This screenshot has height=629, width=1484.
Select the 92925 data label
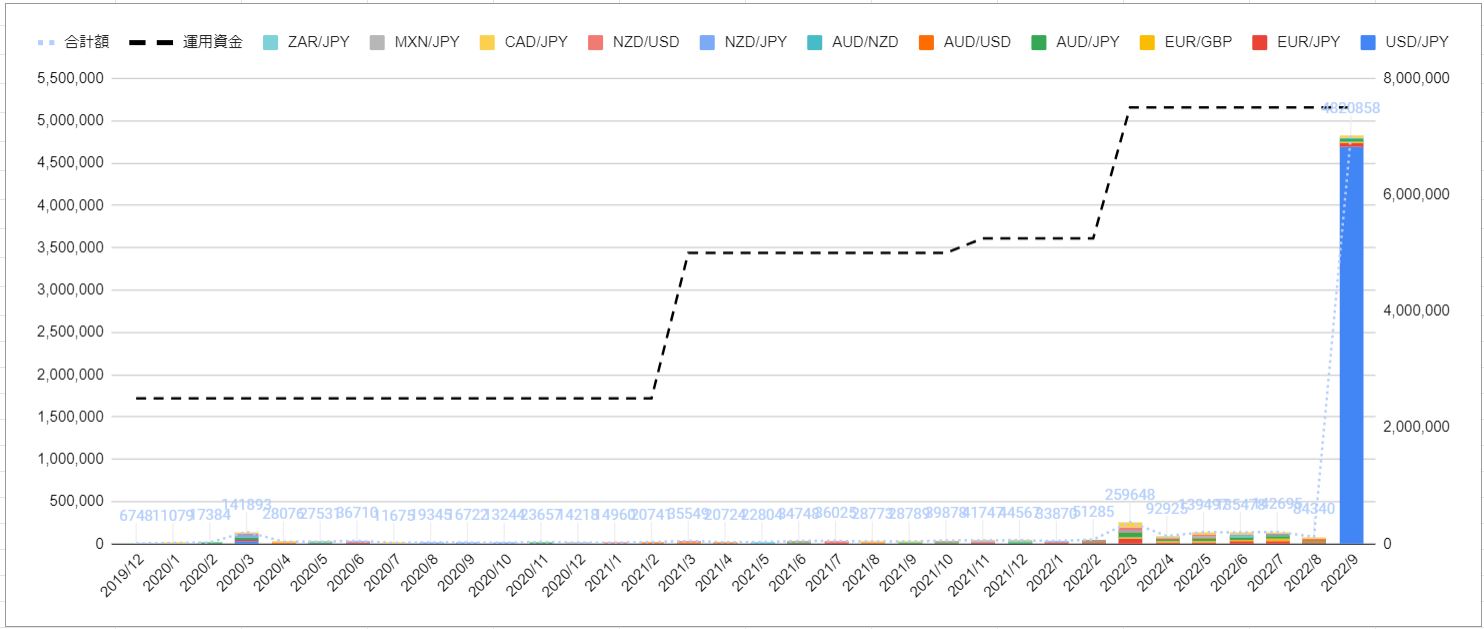(1167, 509)
